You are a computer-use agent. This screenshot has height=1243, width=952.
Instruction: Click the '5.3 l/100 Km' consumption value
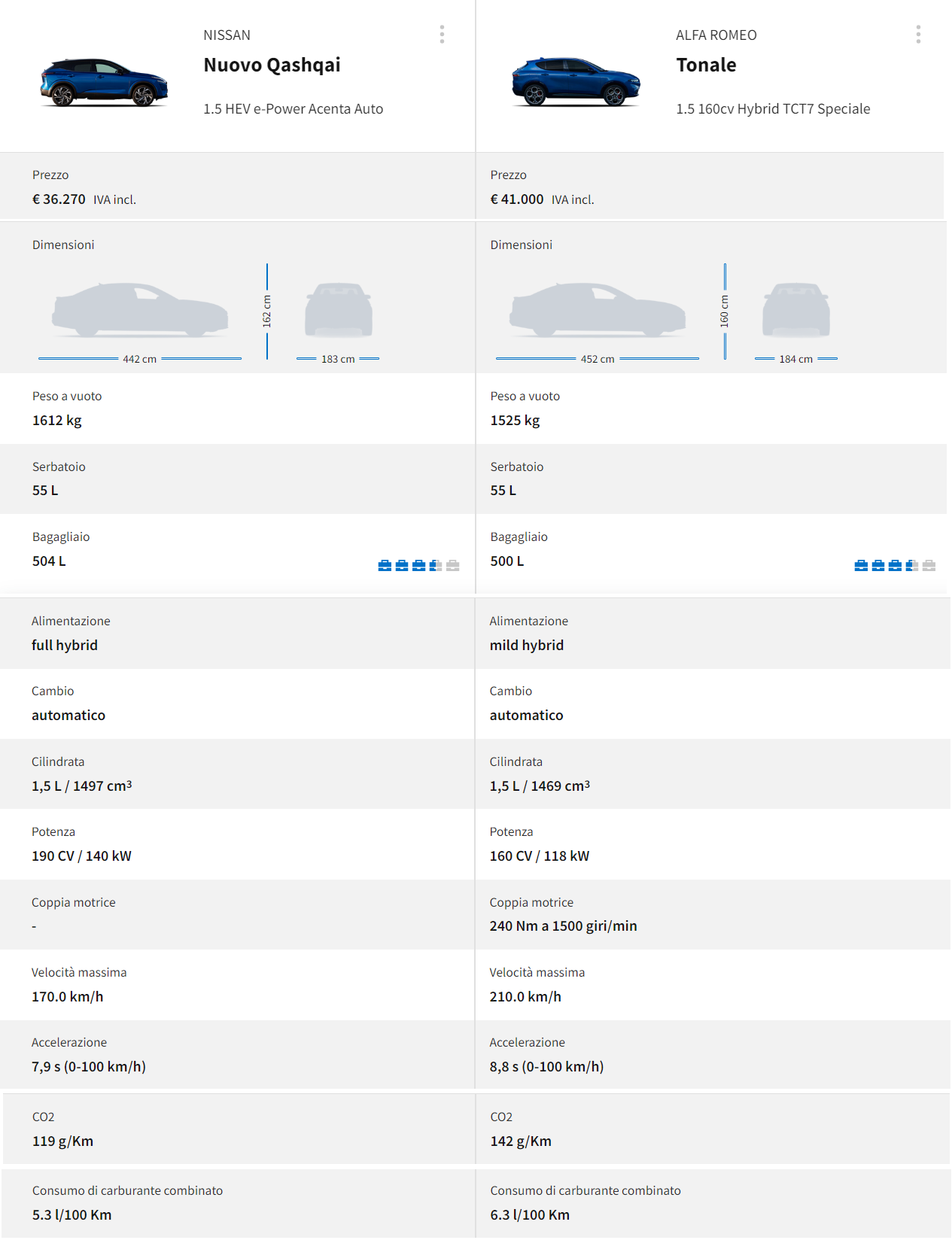click(72, 1215)
